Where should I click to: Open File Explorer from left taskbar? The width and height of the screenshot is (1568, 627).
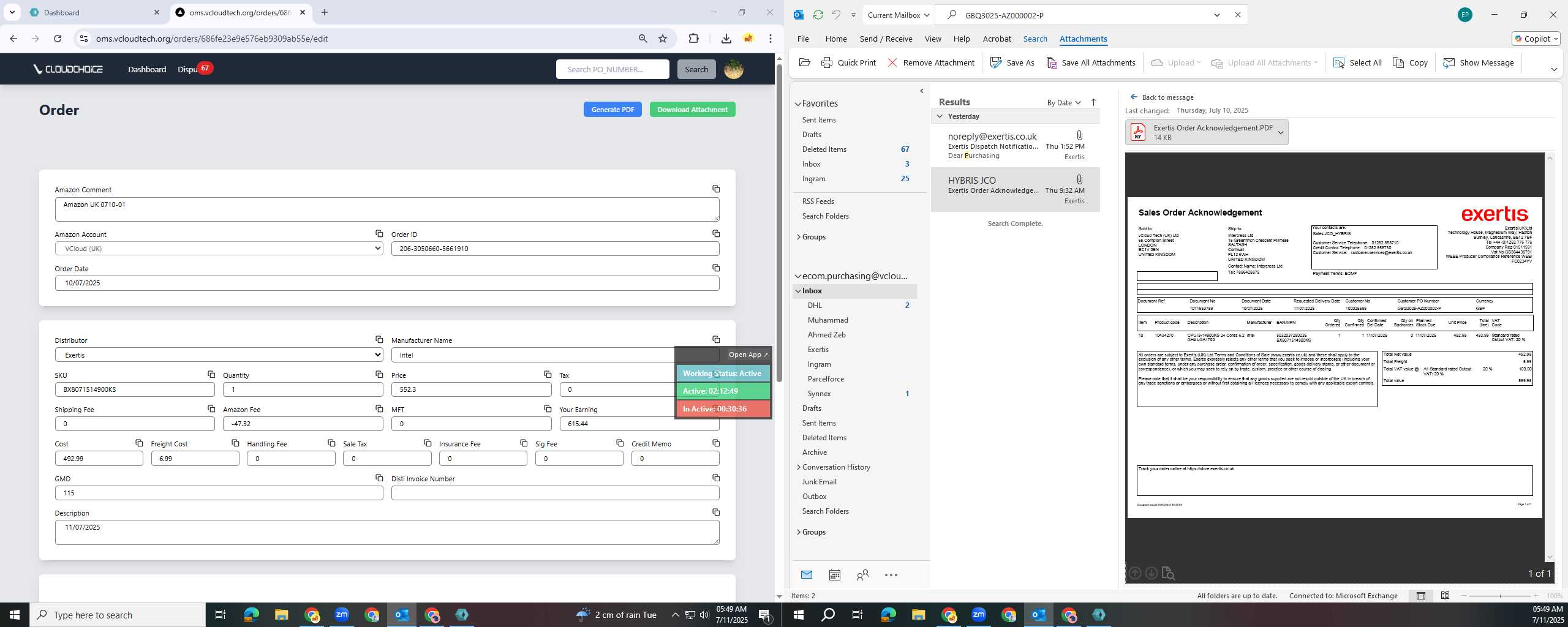[x=281, y=615]
